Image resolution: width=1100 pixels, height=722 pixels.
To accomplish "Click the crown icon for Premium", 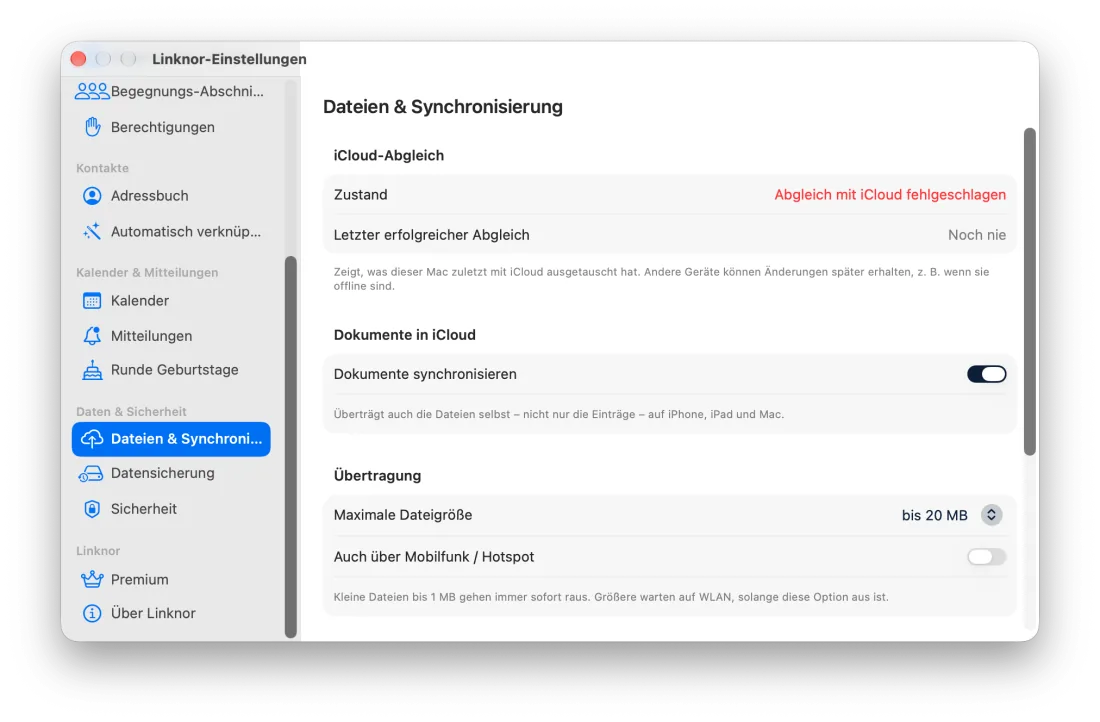I will tap(92, 580).
